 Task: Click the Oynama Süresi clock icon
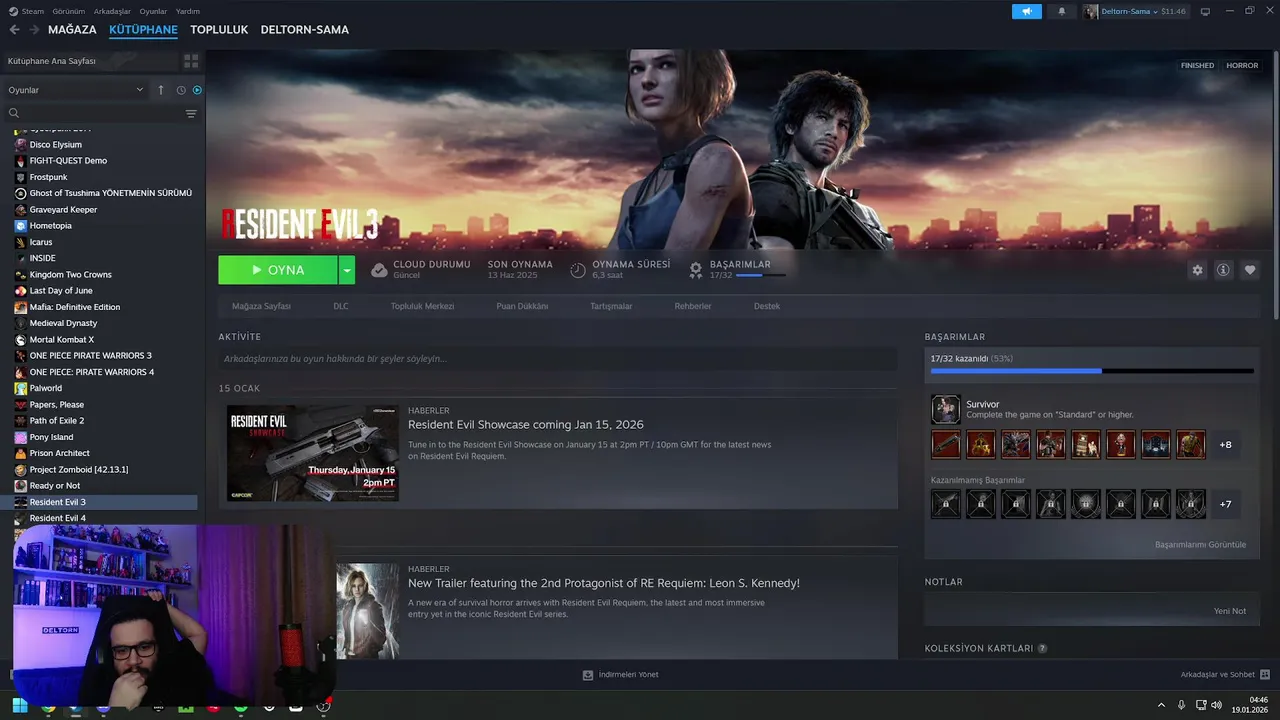(x=578, y=270)
